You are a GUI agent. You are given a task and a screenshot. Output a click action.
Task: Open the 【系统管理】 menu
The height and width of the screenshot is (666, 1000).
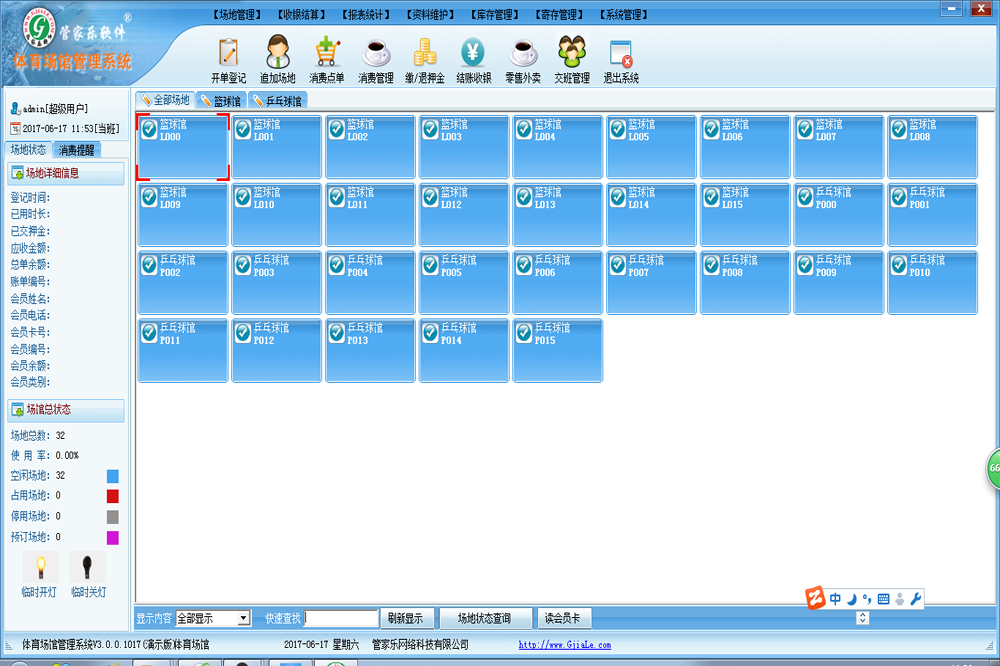click(624, 15)
